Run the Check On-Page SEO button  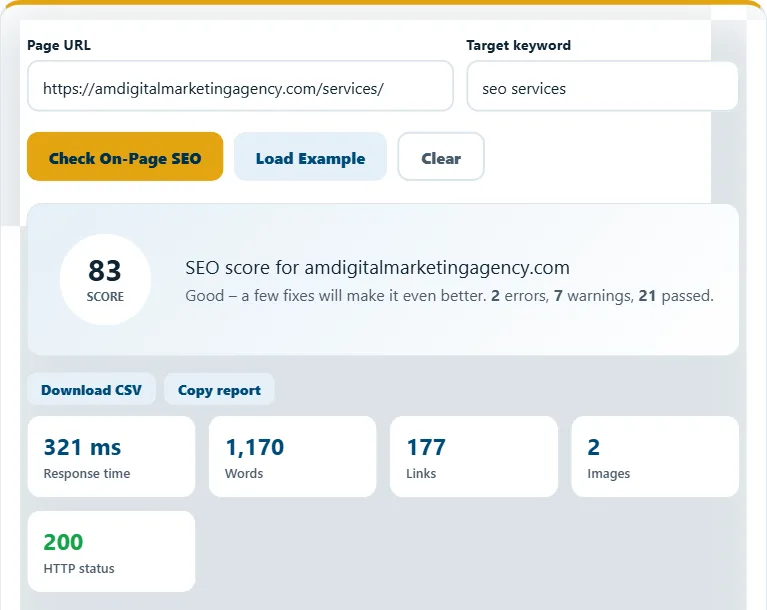pyautogui.click(x=125, y=157)
